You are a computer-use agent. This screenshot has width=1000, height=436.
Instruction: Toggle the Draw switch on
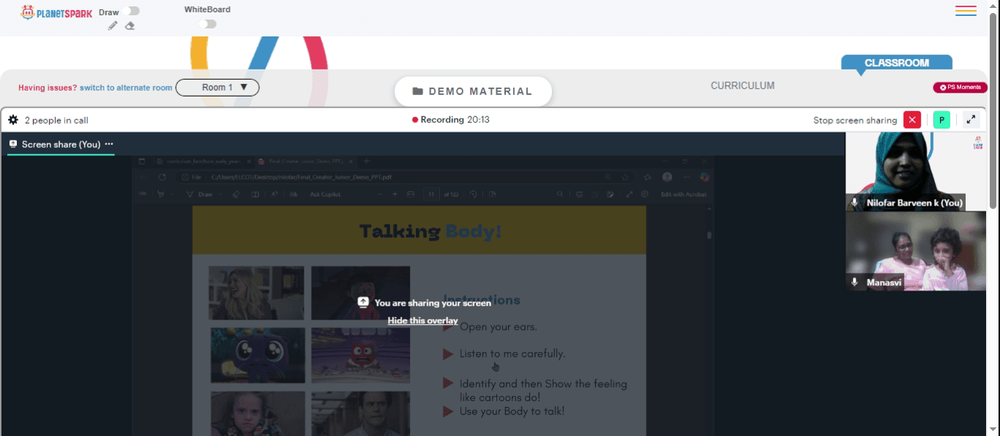133,11
